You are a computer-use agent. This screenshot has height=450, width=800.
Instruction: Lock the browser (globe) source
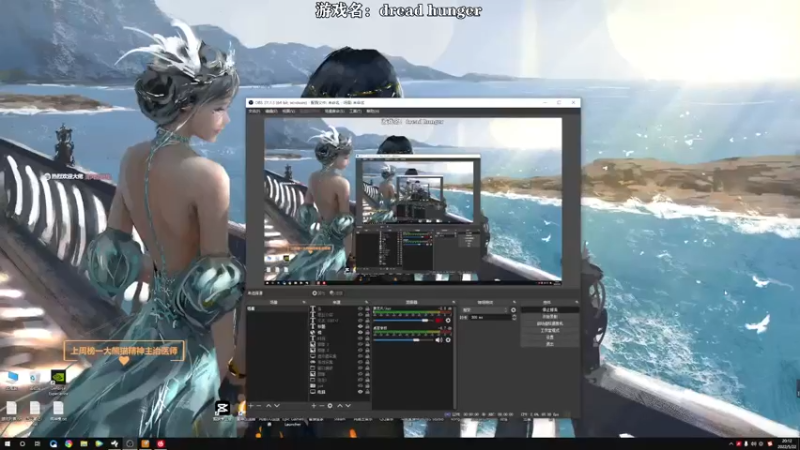click(367, 333)
